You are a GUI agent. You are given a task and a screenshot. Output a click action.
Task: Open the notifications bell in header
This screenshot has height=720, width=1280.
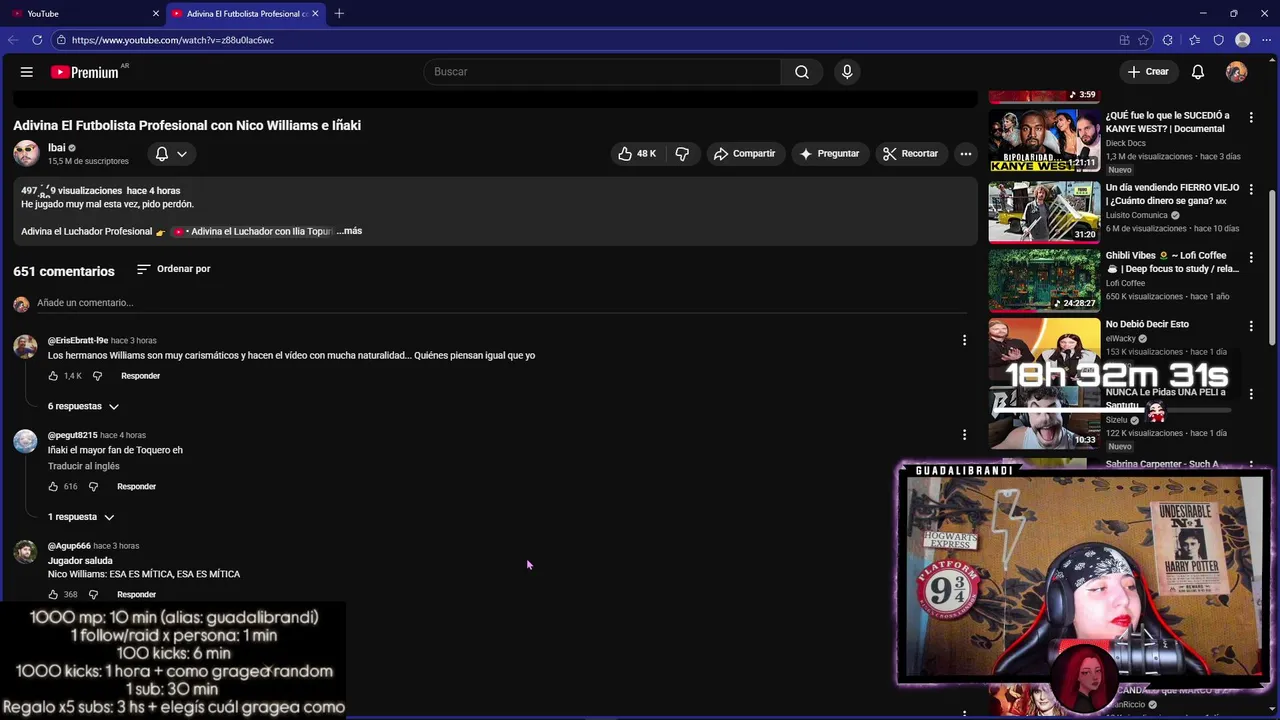click(1198, 72)
